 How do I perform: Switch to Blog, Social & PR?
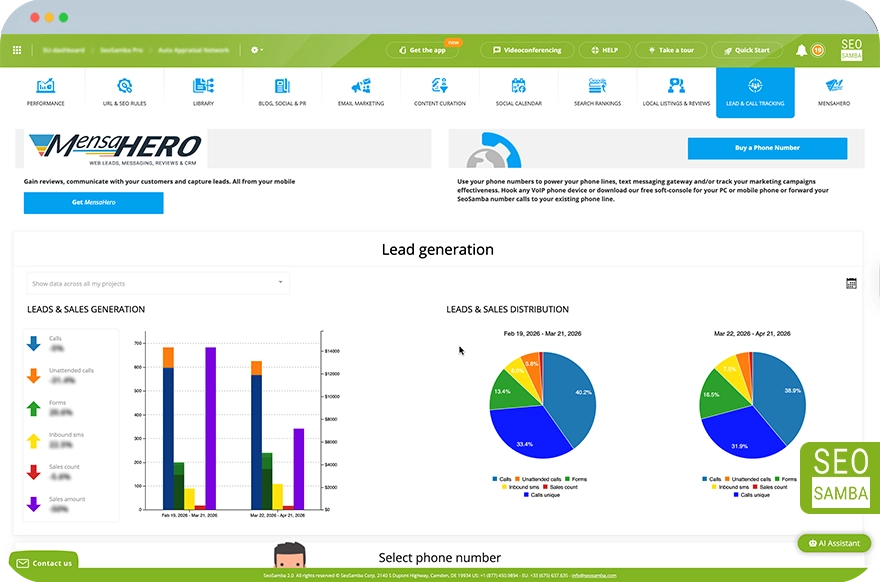[x=282, y=93]
